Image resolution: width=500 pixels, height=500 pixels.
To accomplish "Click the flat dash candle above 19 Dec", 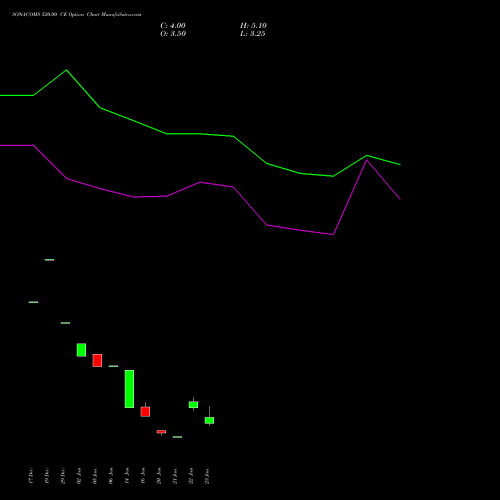I will coord(49,260).
